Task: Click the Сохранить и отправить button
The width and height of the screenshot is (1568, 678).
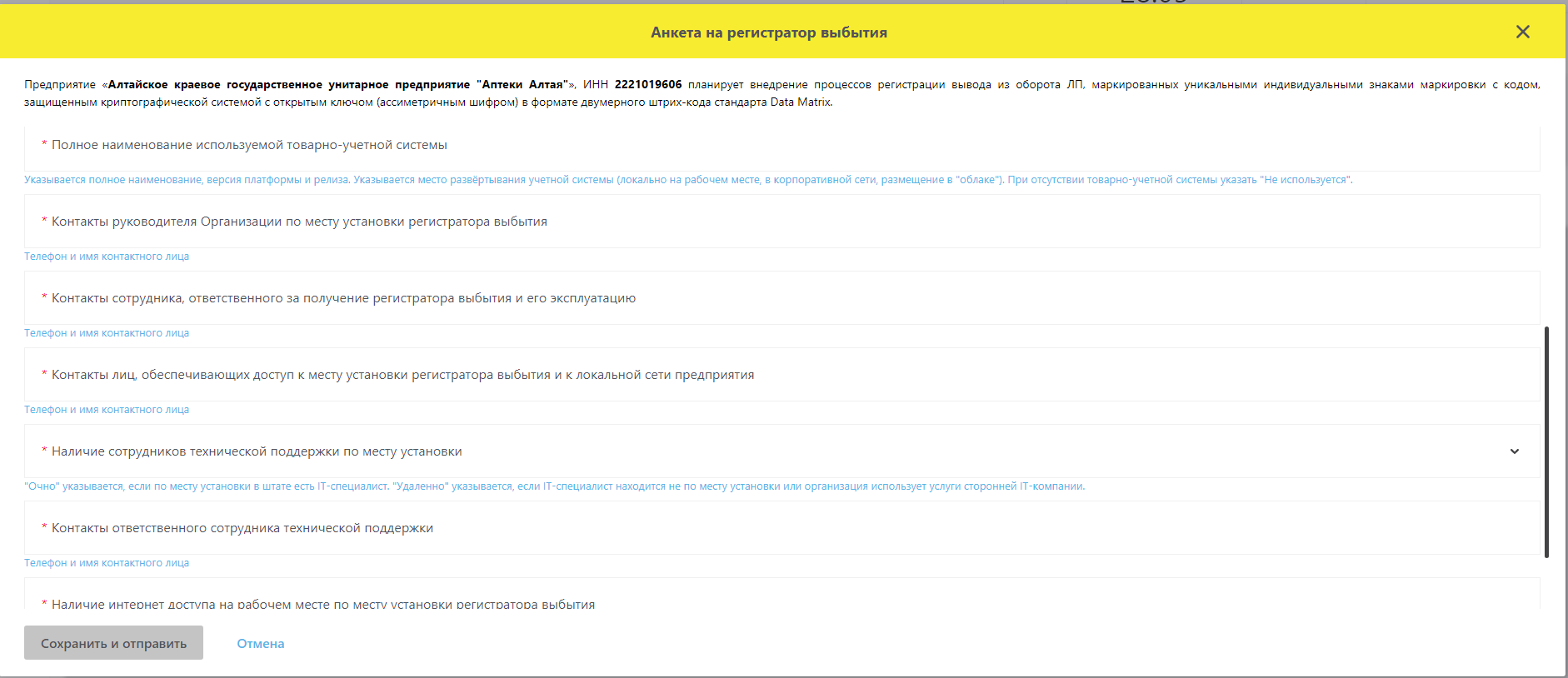Action: pos(113,643)
